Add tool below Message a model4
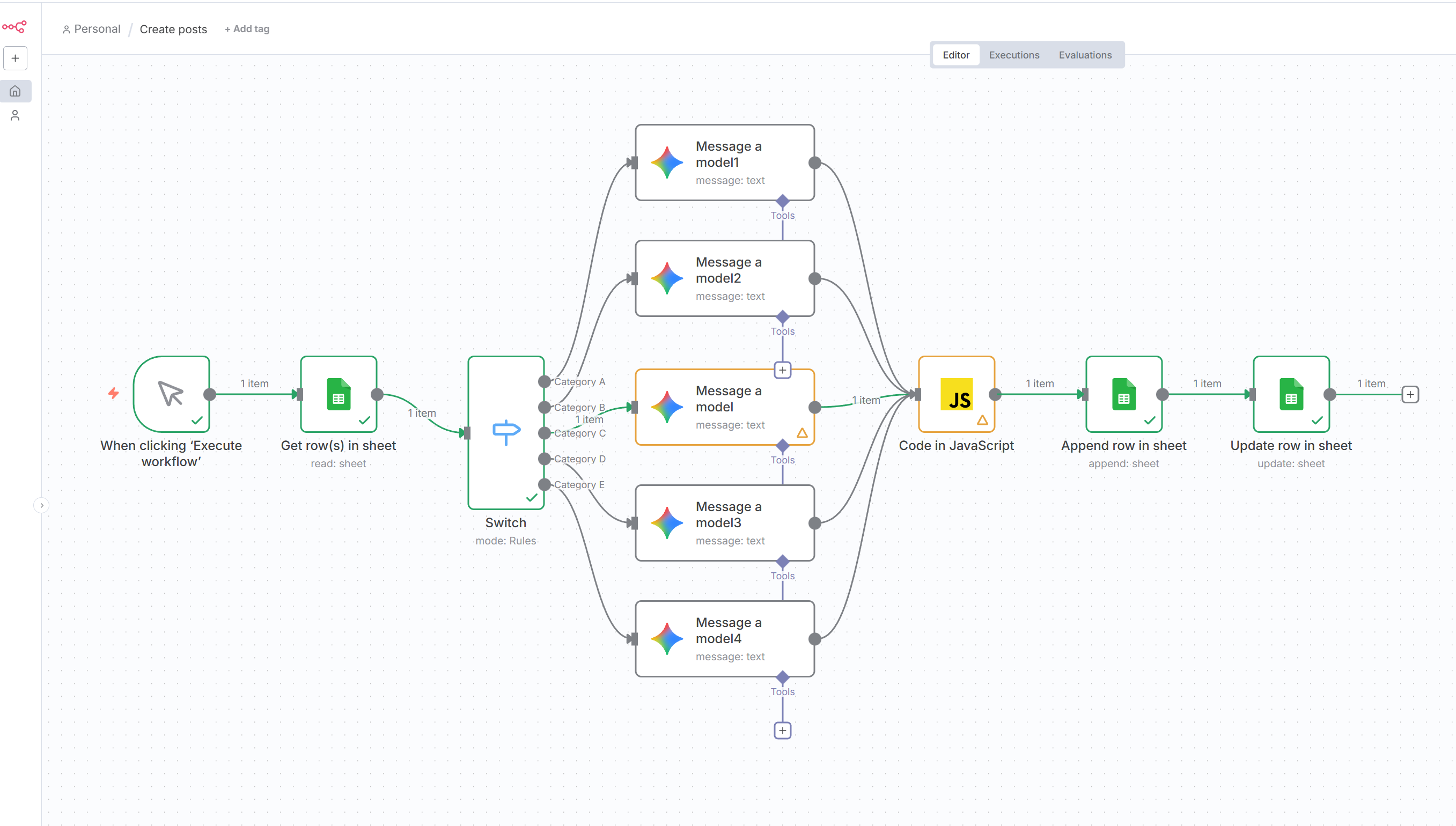This screenshot has height=826, width=1456. [x=783, y=730]
